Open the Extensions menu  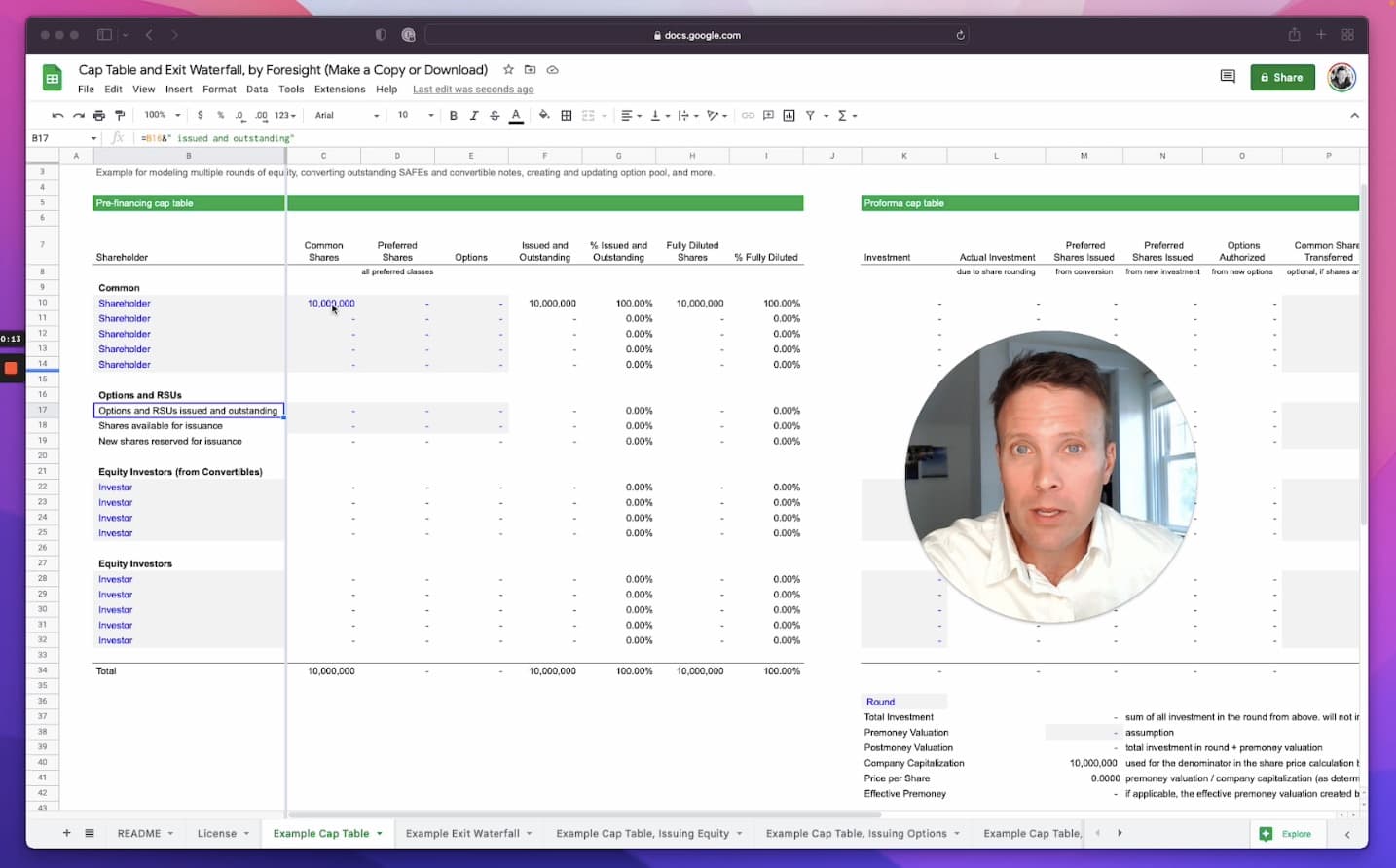coord(340,90)
